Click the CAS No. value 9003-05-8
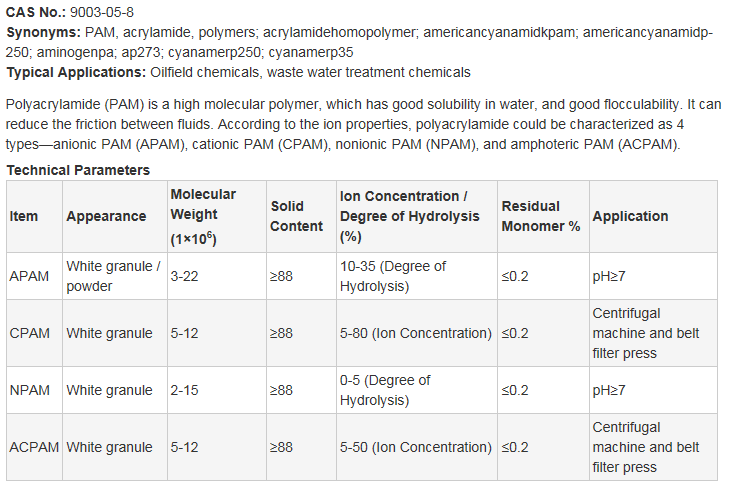Image resolution: width=731 pixels, height=491 pixels. [x=102, y=12]
